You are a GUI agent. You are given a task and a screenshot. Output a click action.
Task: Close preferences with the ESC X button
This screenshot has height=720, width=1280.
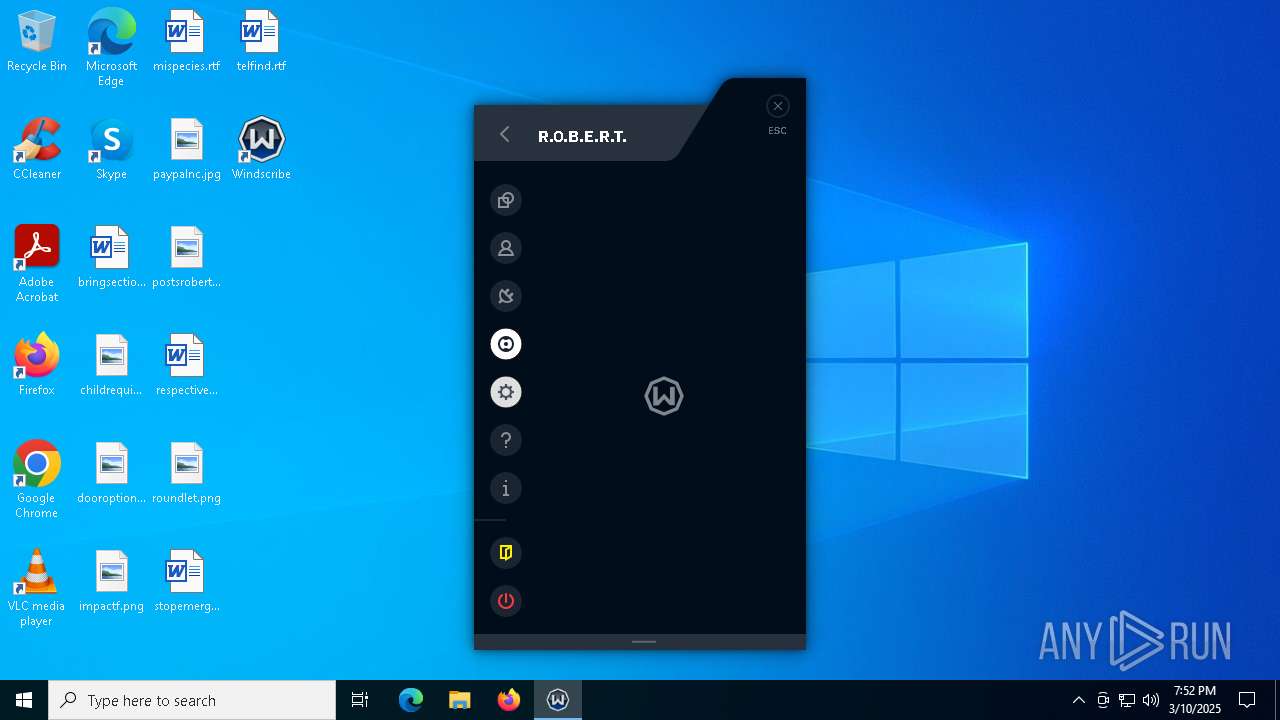click(778, 106)
